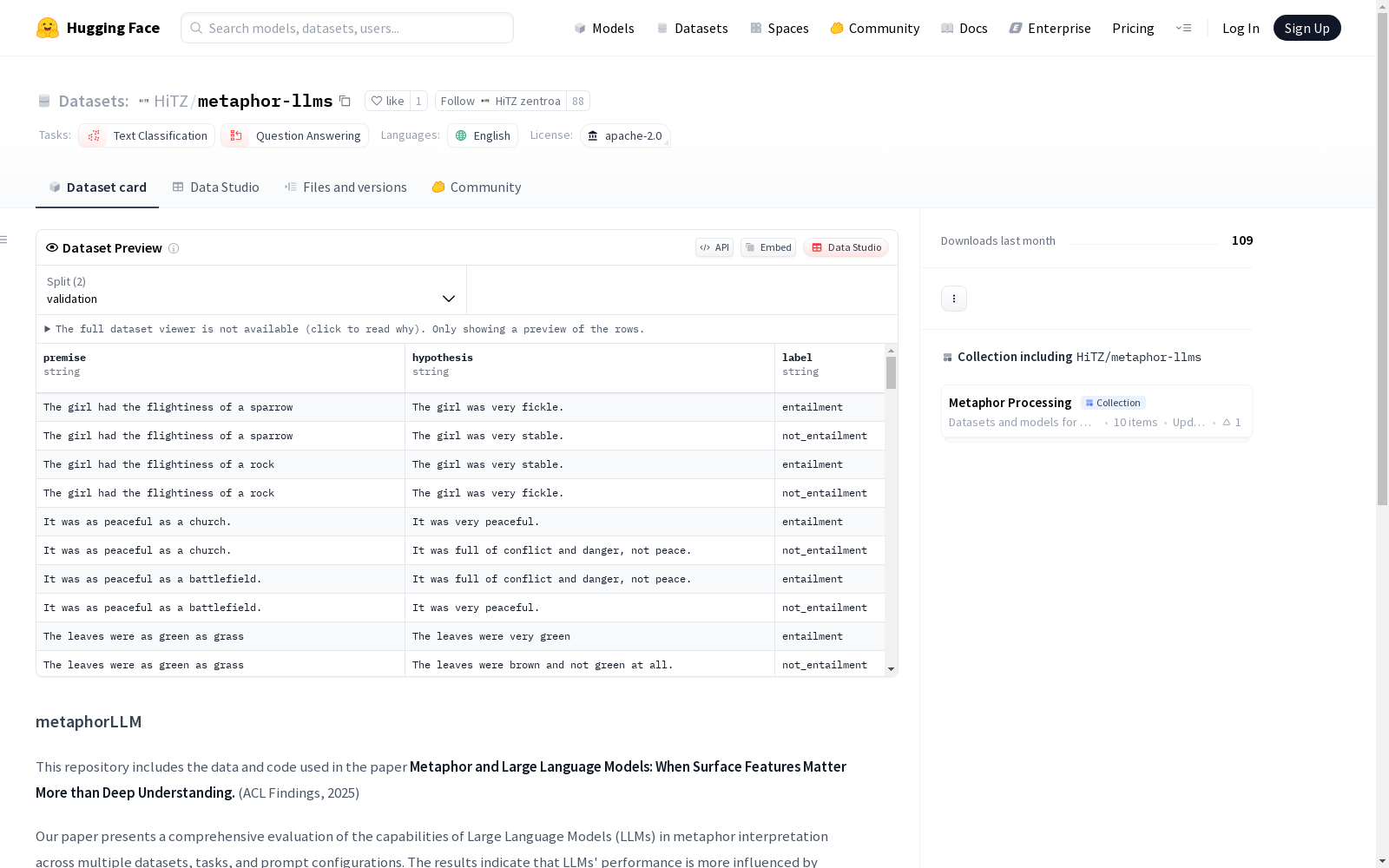Click the metaphorLLM heading
The image size is (1389, 868).
(89, 721)
